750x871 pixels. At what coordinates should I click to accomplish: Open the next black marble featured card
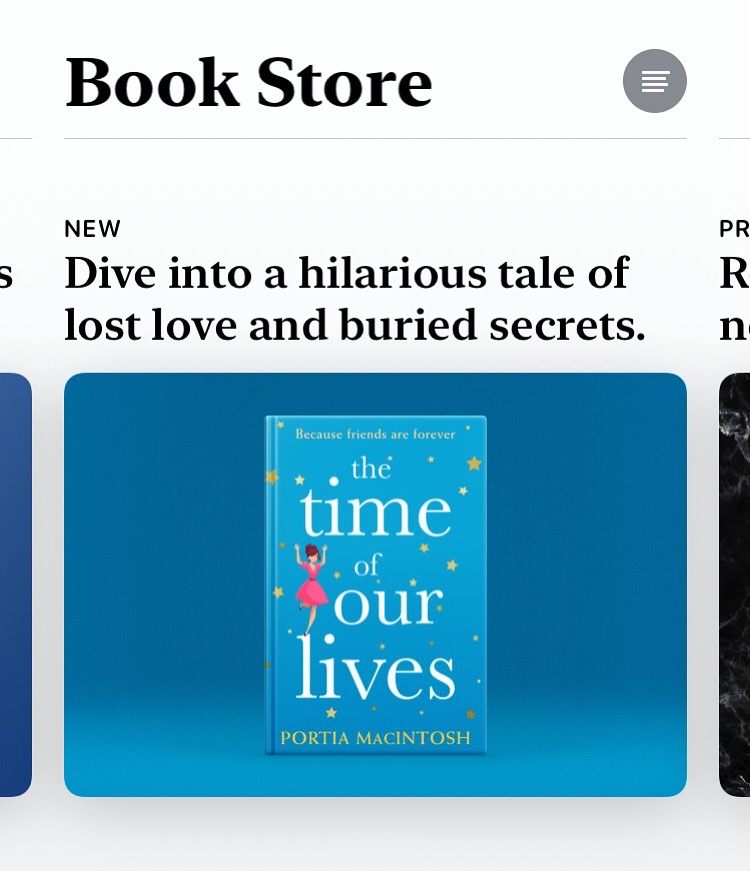734,584
